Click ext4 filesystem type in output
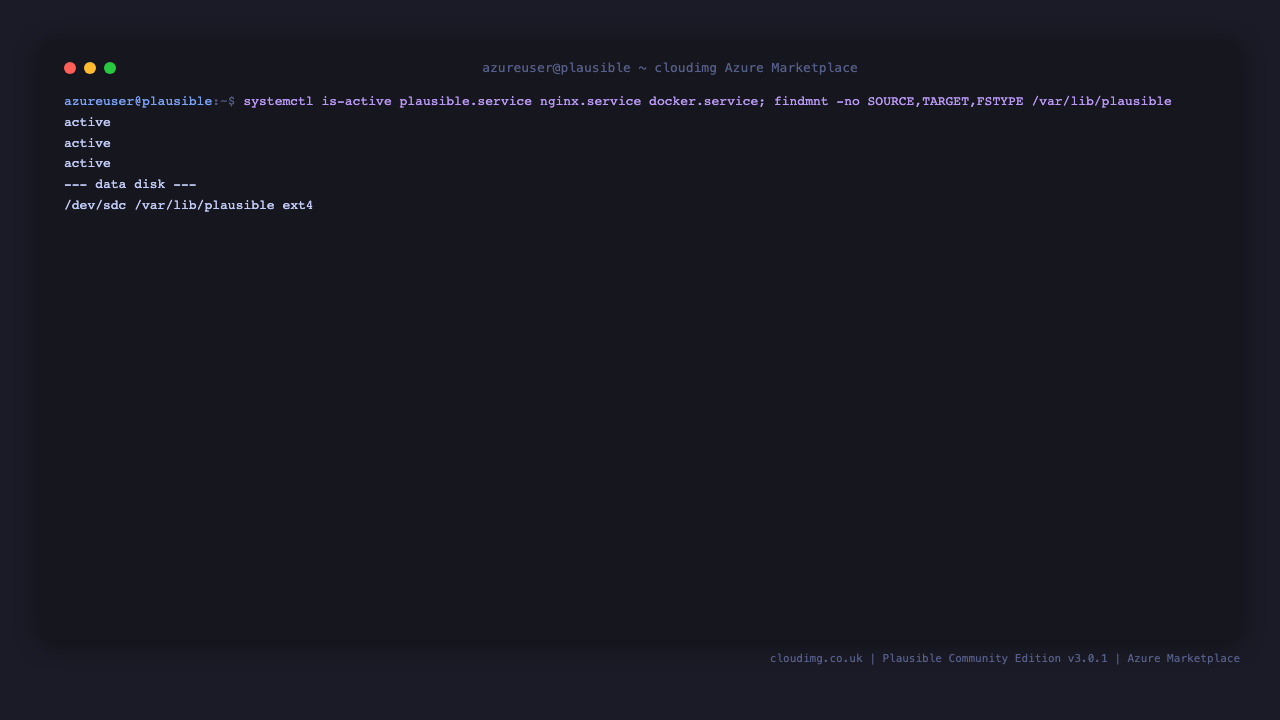Viewport: 1280px width, 720px height. point(297,205)
